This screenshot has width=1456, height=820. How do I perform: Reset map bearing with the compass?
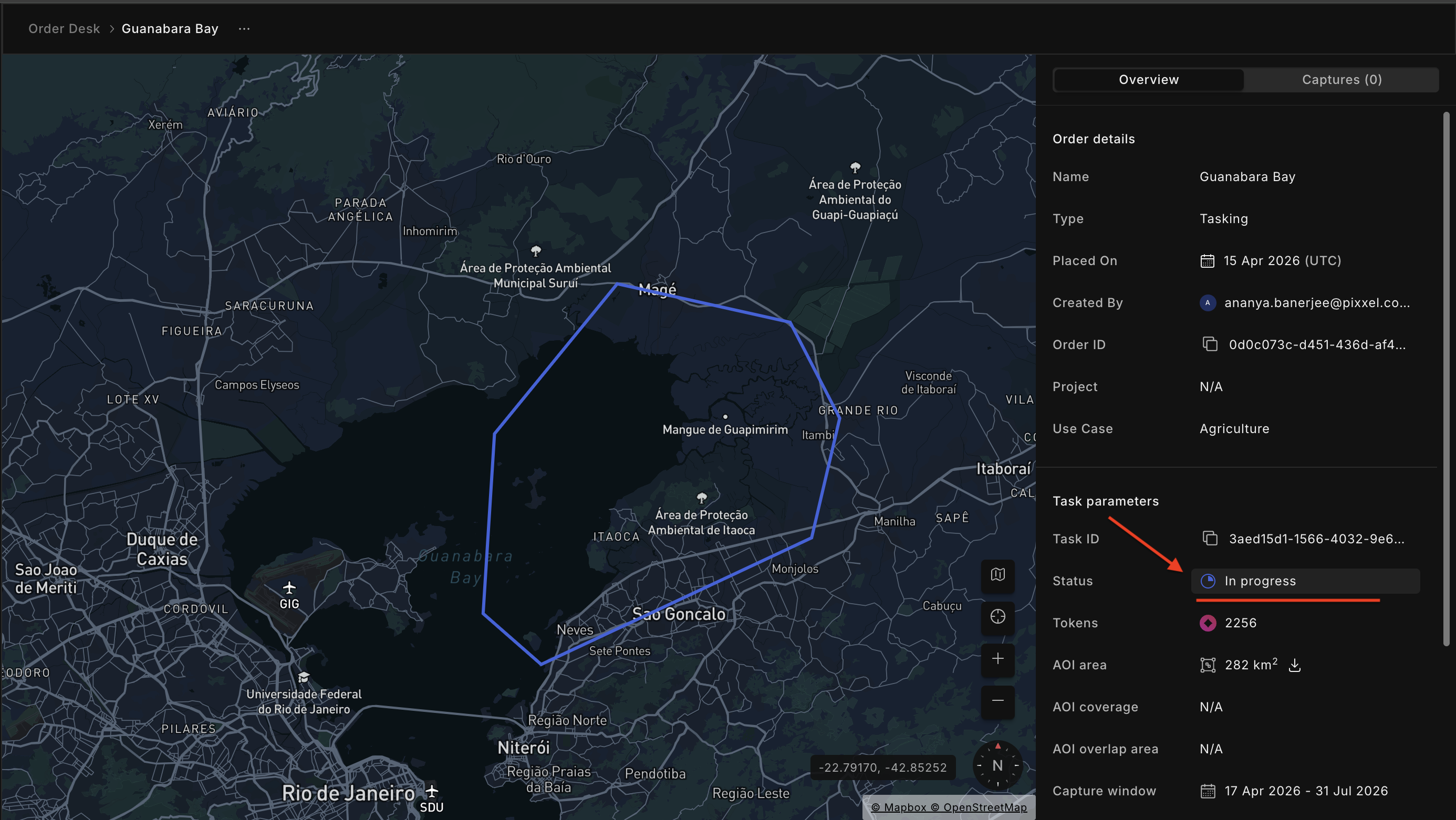pos(997,765)
